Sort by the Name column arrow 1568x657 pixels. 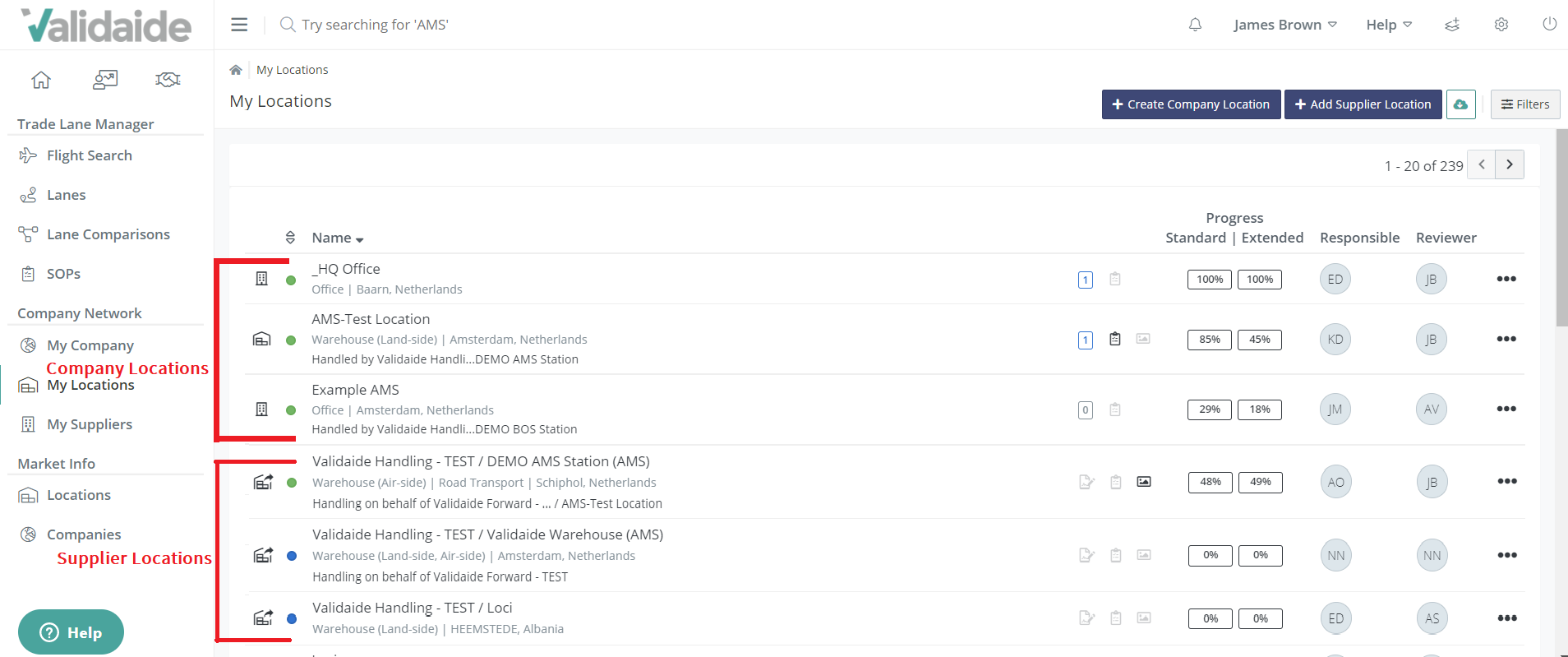tap(360, 239)
